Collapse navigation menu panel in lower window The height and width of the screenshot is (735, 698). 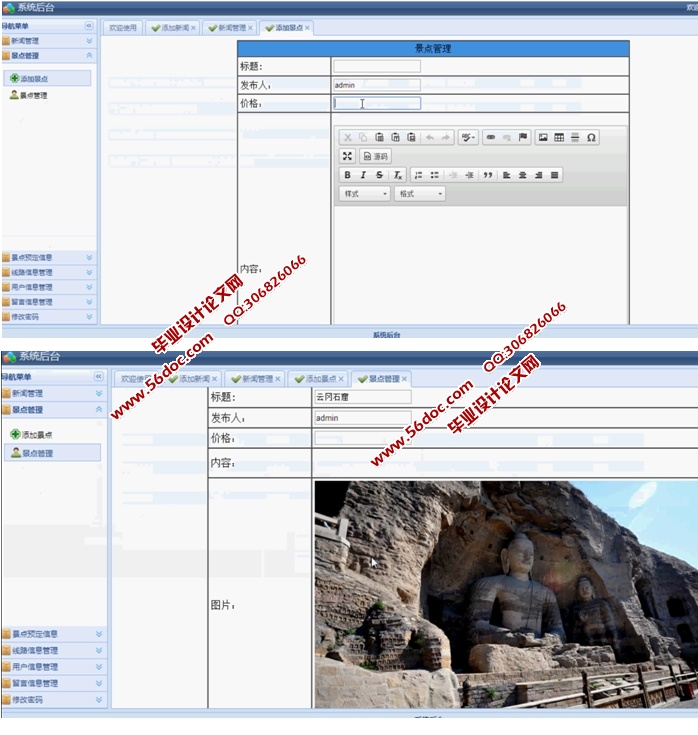[x=98, y=376]
